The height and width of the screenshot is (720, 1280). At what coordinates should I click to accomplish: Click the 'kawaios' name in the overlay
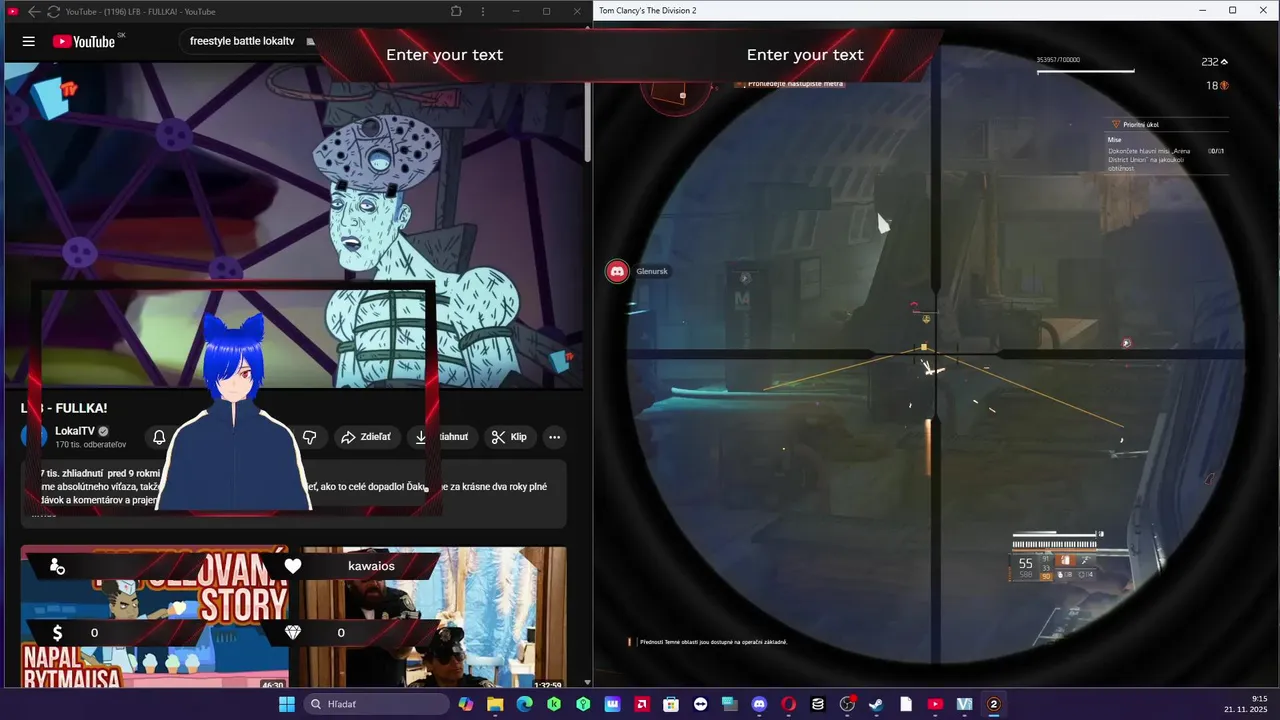[x=371, y=566]
